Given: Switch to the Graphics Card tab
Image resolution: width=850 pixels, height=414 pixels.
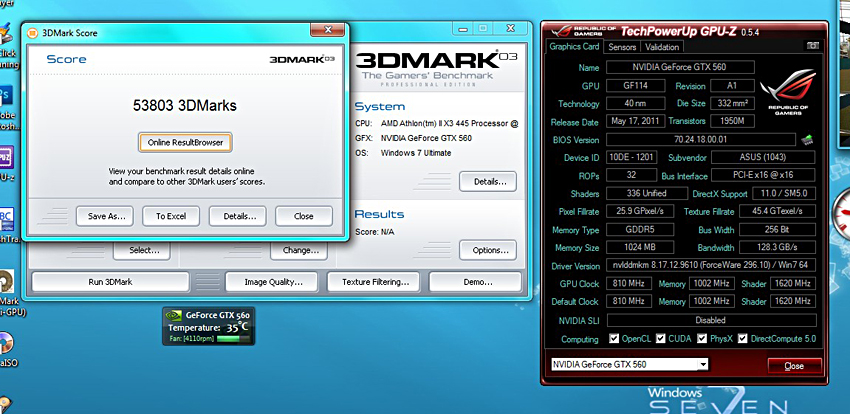Looking at the screenshot, I should [x=574, y=47].
